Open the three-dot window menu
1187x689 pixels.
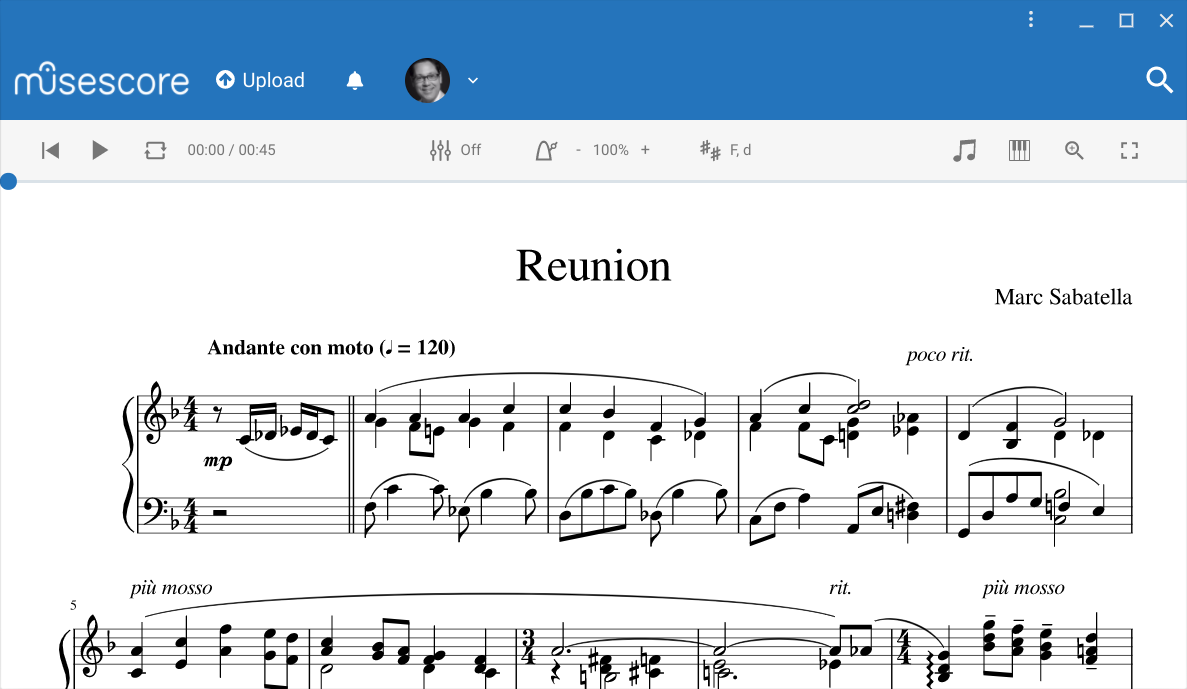click(x=1030, y=20)
